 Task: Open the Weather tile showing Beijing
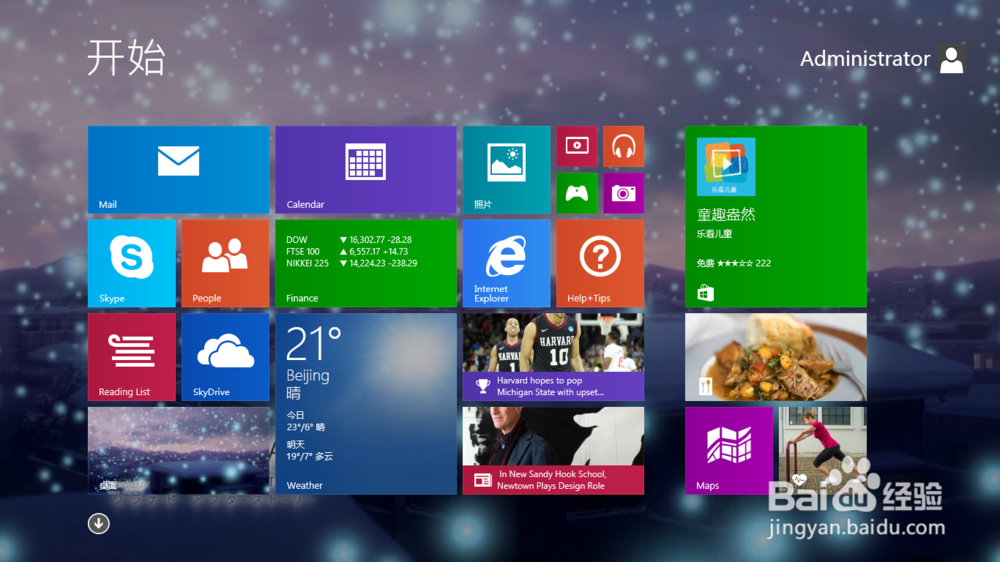click(366, 404)
